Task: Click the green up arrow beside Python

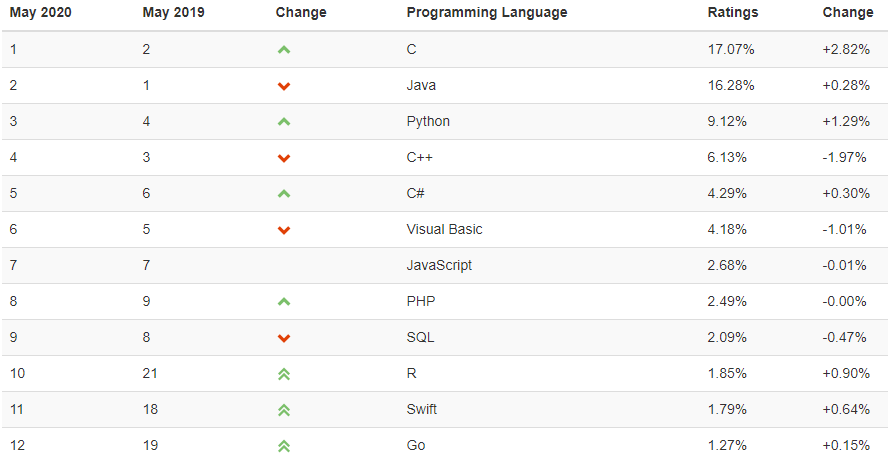Action: [x=283, y=122]
